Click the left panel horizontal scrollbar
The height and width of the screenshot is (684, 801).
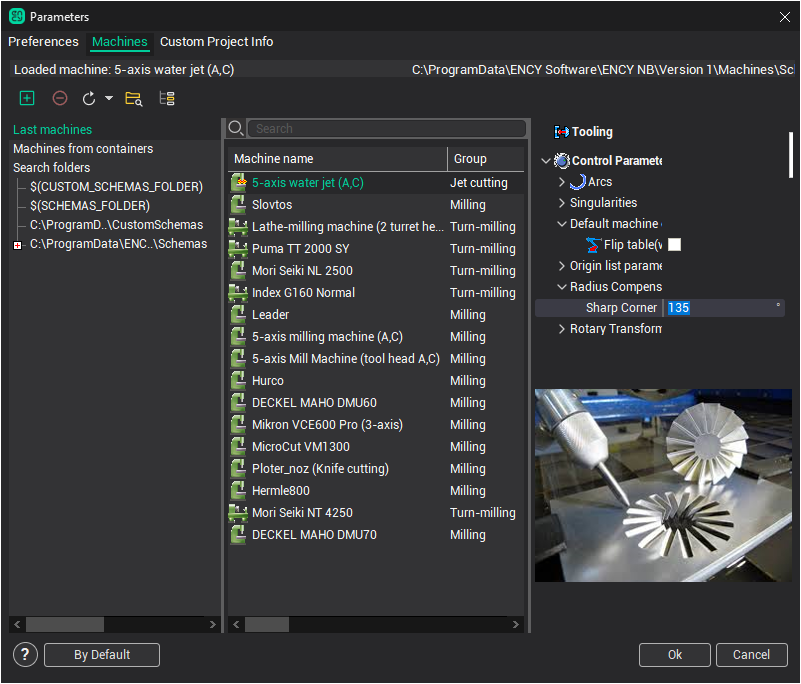tap(65, 624)
